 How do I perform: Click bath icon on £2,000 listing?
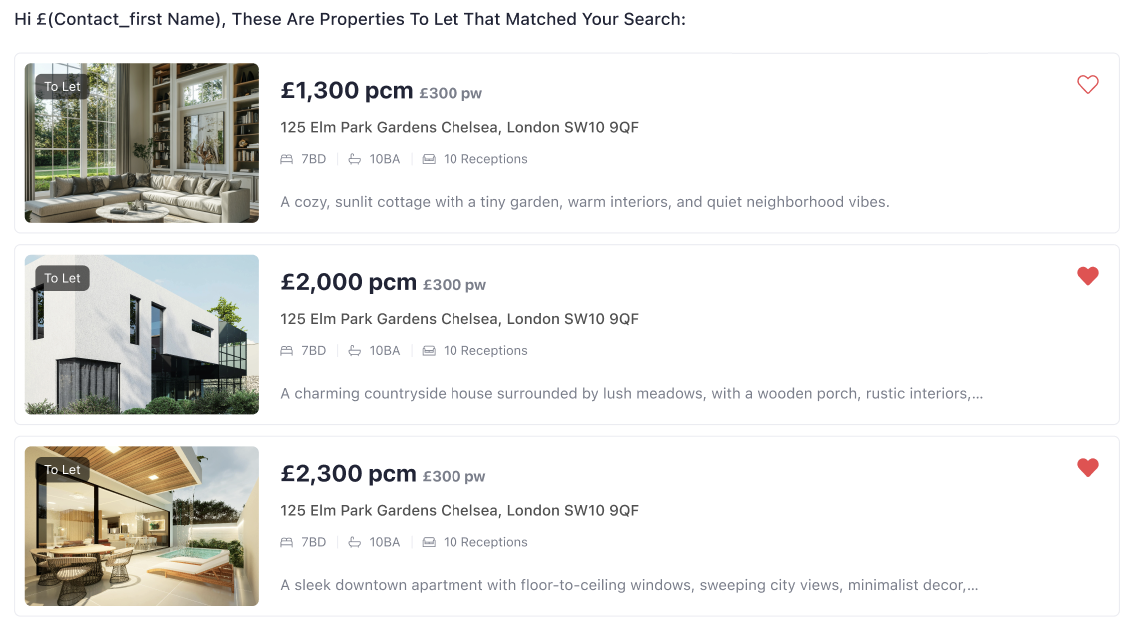click(355, 351)
